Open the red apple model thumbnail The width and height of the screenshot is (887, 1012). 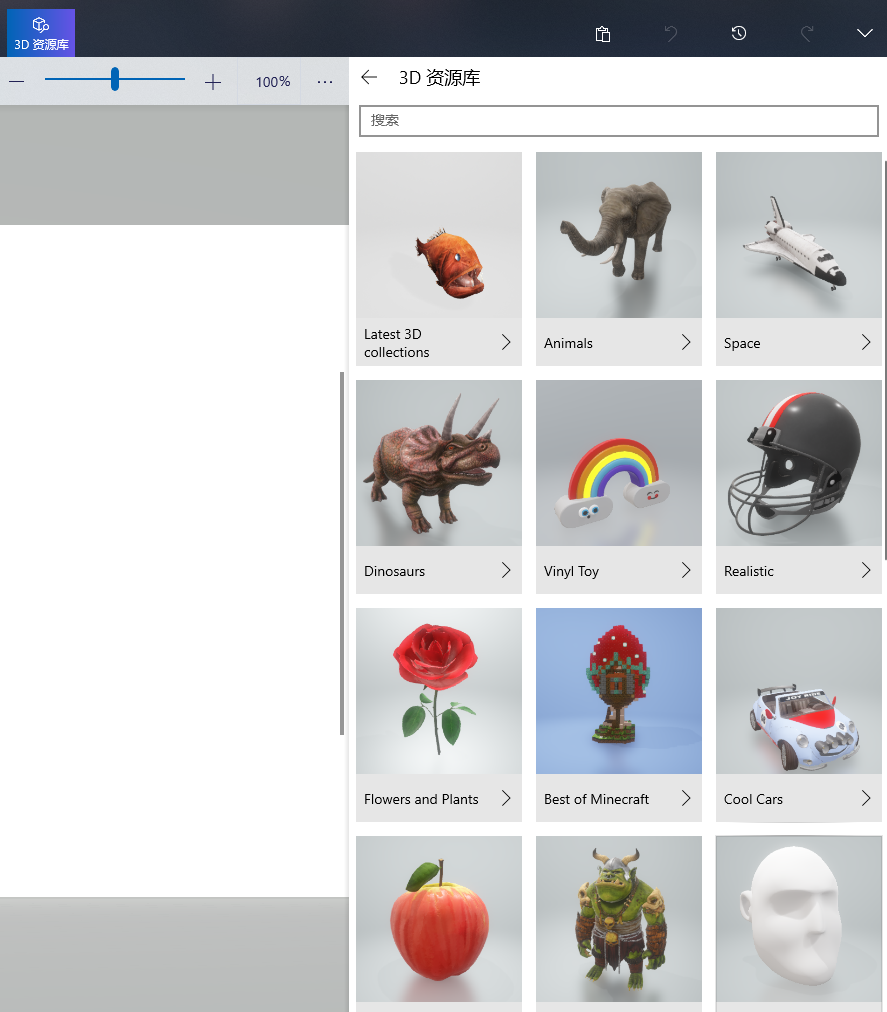click(438, 919)
